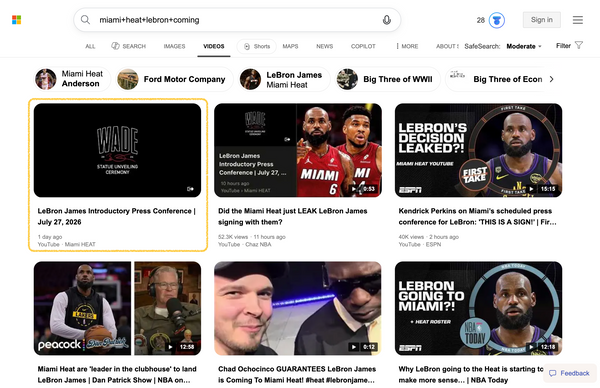Viewport: 600px width, 388px height.
Task: Open 'Why LeBron going to the Heat' title
Action: coord(471,375)
